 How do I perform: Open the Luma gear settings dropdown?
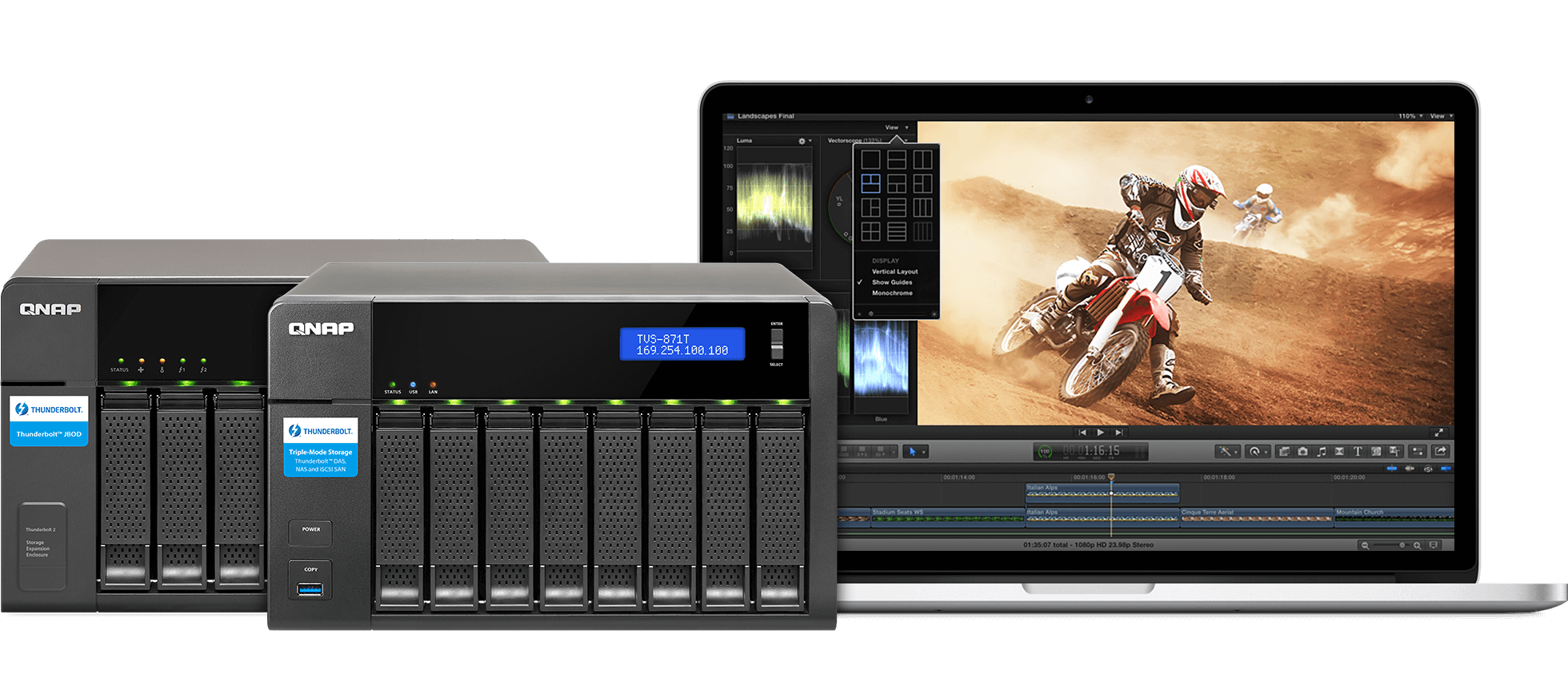coord(805,141)
